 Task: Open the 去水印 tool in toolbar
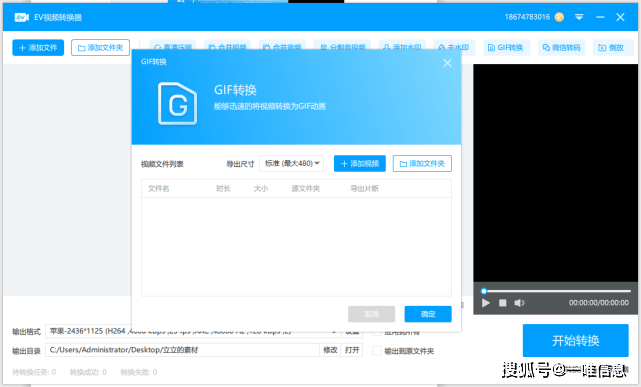(x=454, y=48)
